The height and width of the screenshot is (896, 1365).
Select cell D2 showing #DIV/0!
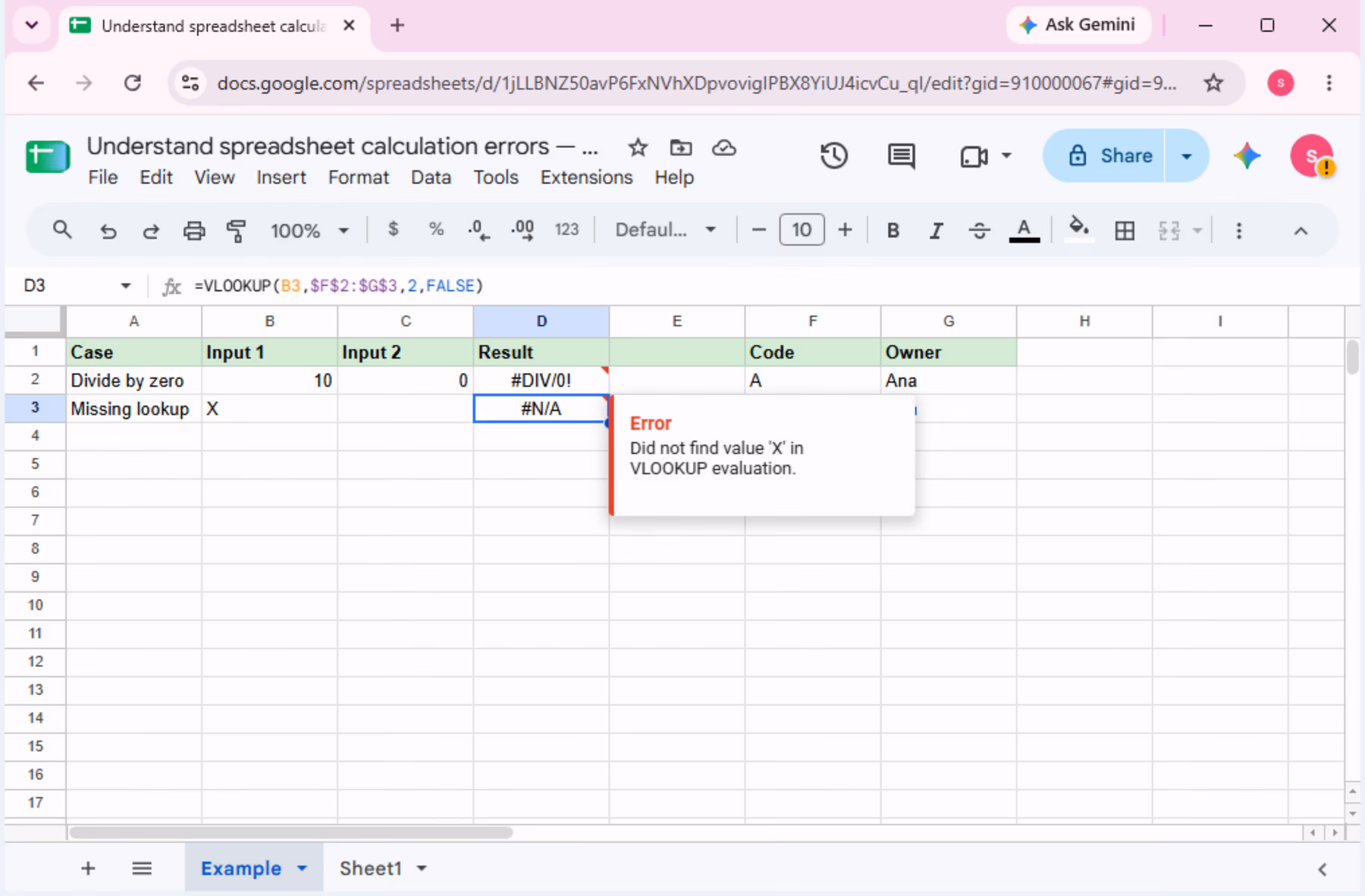[541, 381]
